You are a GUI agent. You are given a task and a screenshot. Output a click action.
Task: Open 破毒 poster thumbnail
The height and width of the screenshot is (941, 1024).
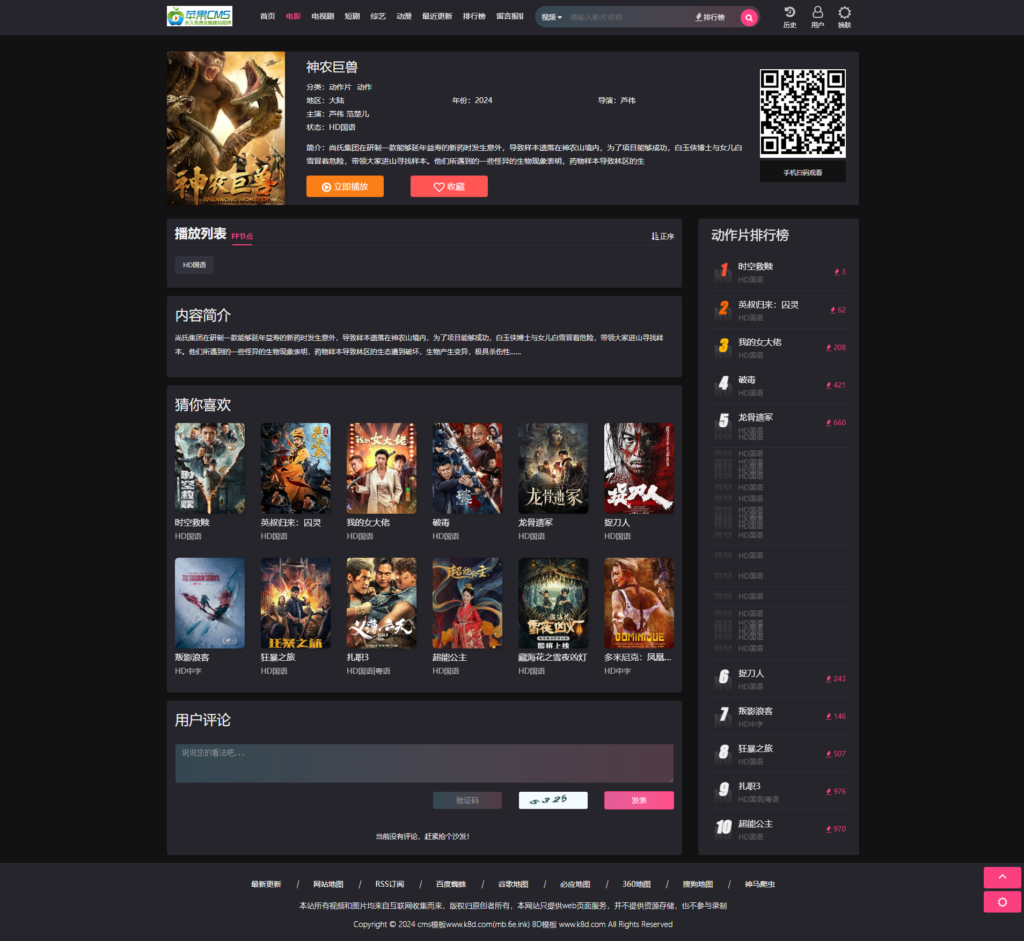point(467,468)
